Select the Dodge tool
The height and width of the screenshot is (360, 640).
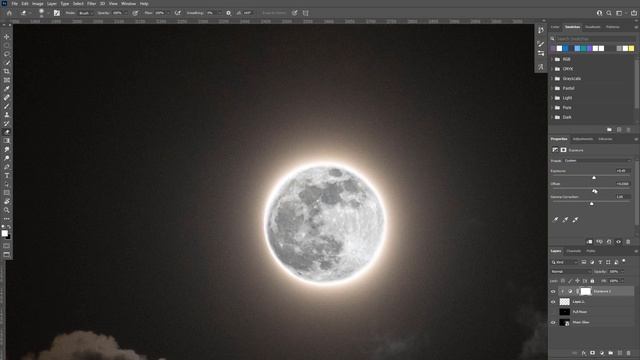pos(7,158)
